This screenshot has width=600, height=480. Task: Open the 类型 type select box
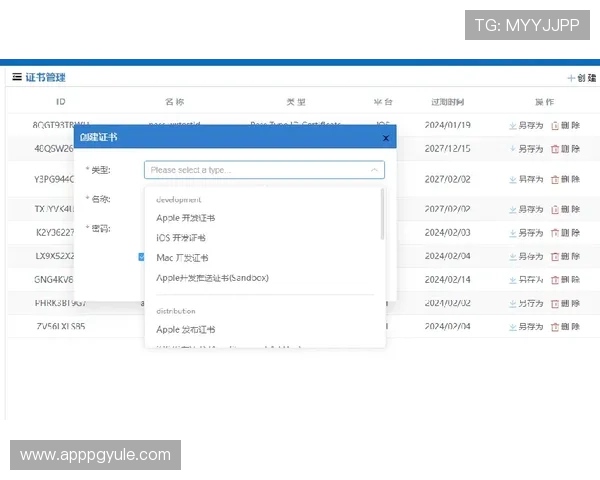tap(264, 170)
